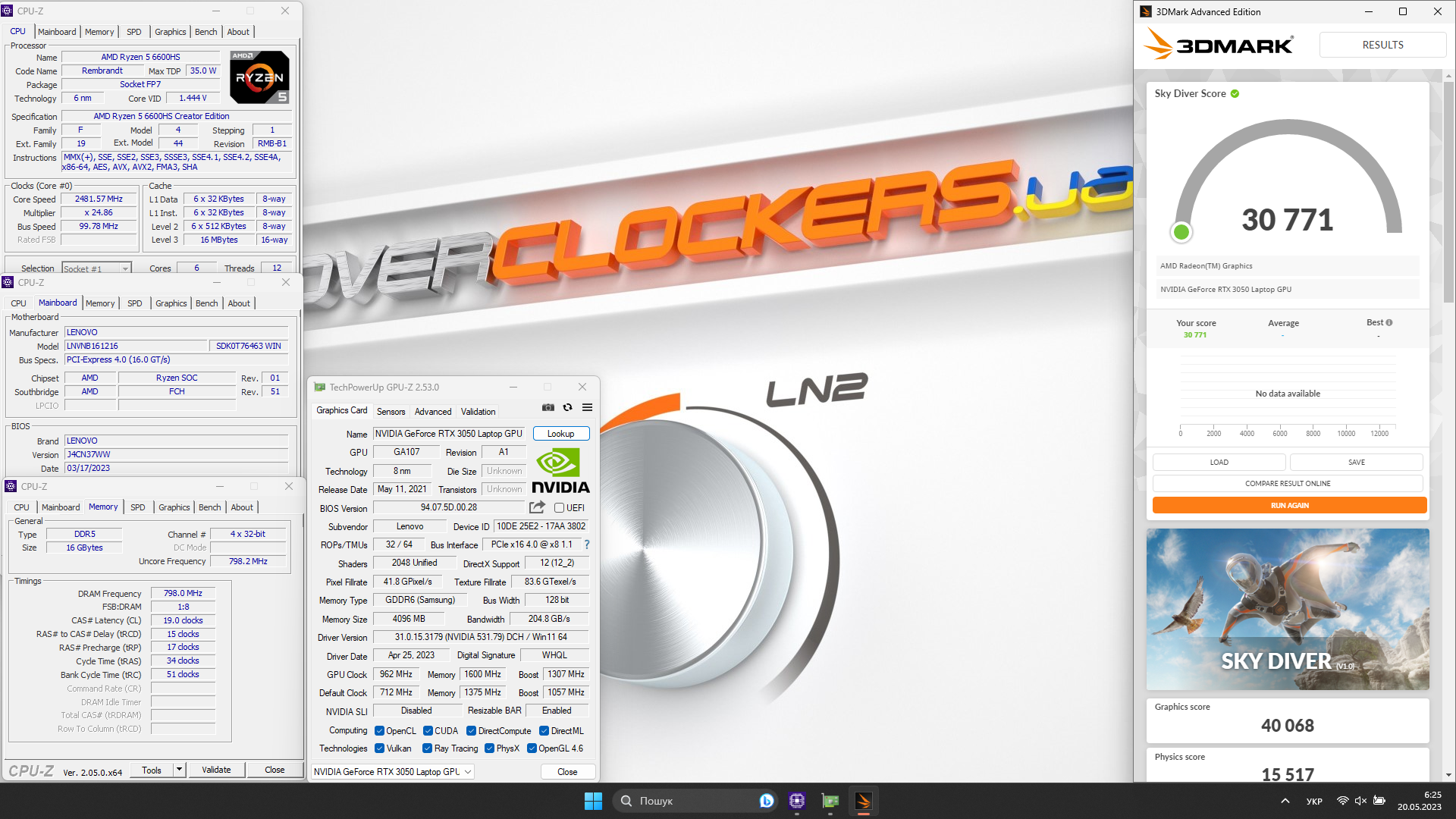Image resolution: width=1456 pixels, height=819 pixels.
Task: Open the GPU selection dropdown in GPU-Z
Action: pos(393,772)
